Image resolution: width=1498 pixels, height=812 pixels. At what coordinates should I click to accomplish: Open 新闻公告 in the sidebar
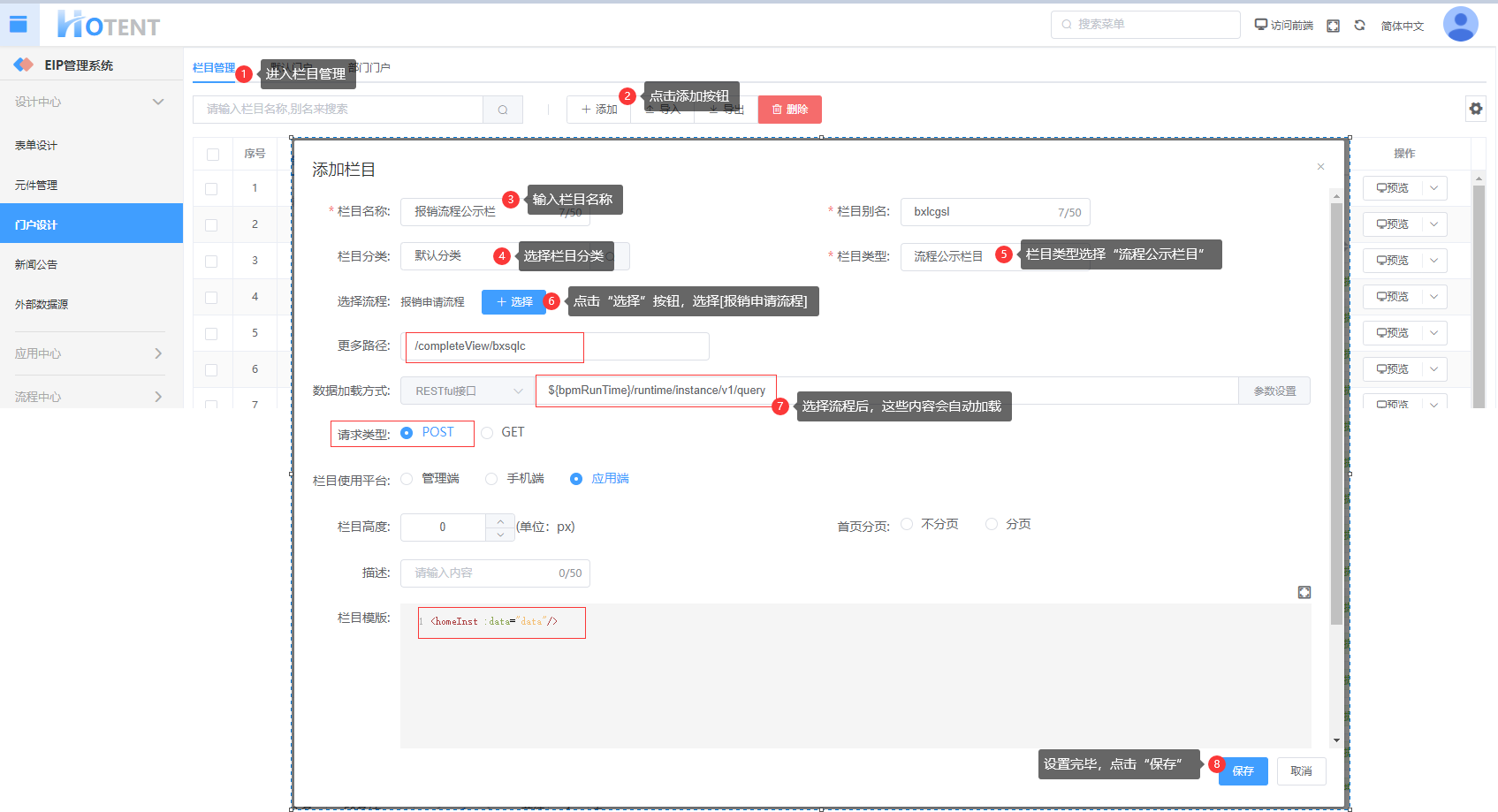click(36, 264)
